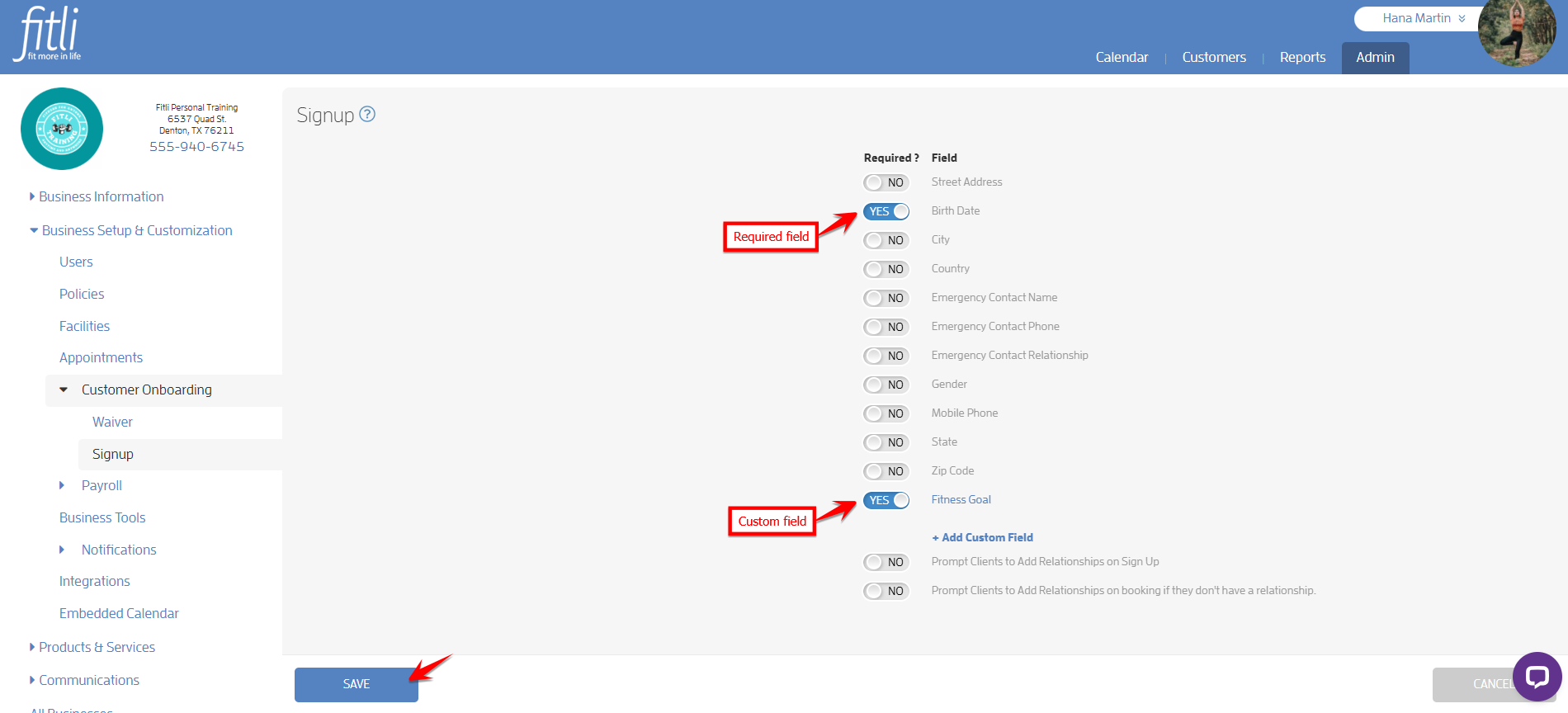Expand Business Information section

tap(97, 196)
